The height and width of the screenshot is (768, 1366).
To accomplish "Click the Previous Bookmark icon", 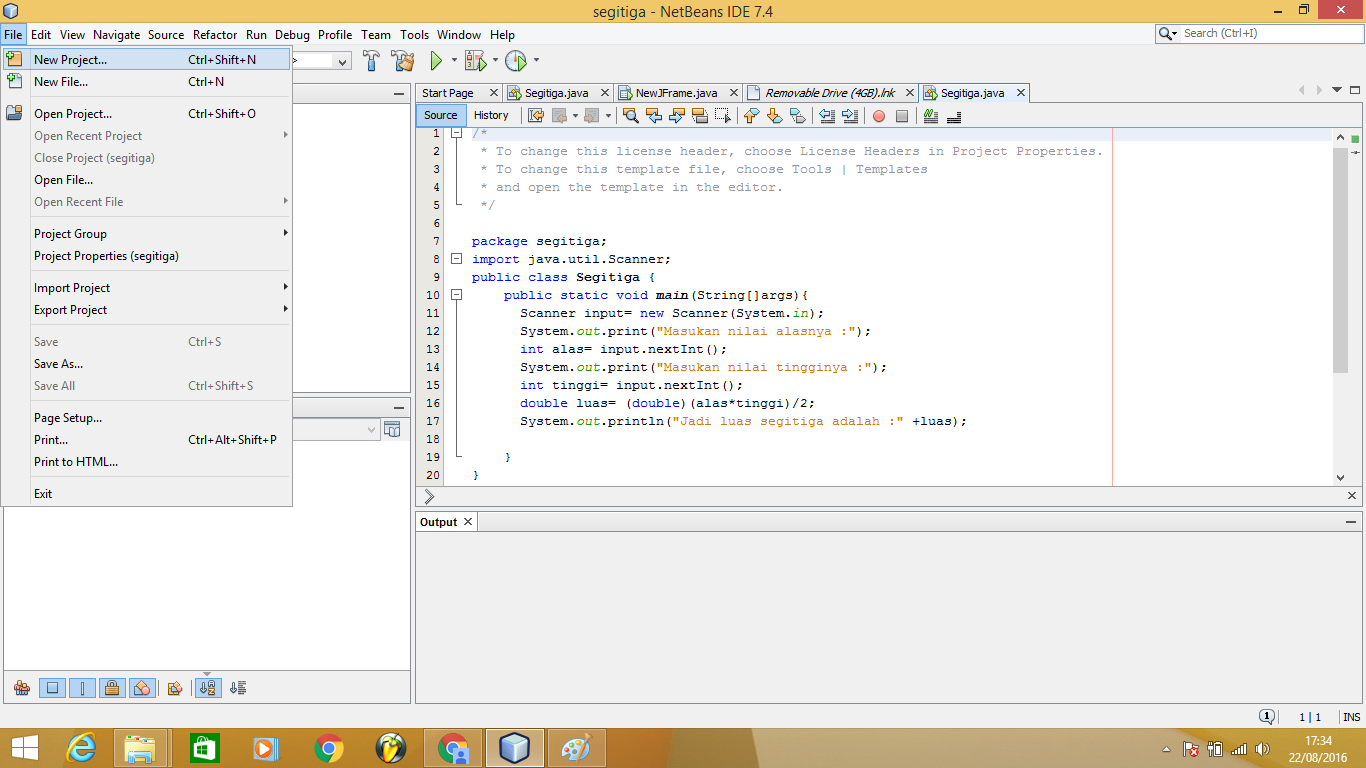I will click(751, 116).
